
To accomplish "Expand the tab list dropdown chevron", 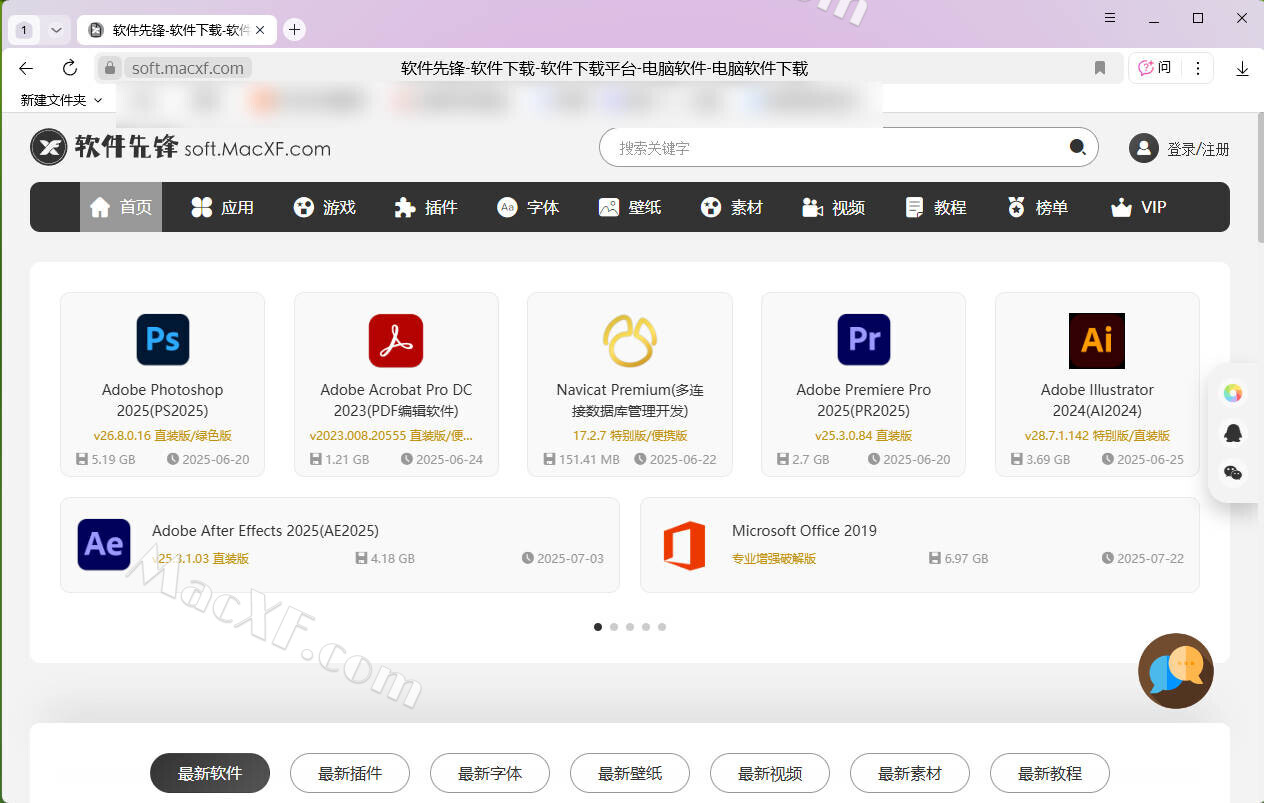I will (56, 30).
